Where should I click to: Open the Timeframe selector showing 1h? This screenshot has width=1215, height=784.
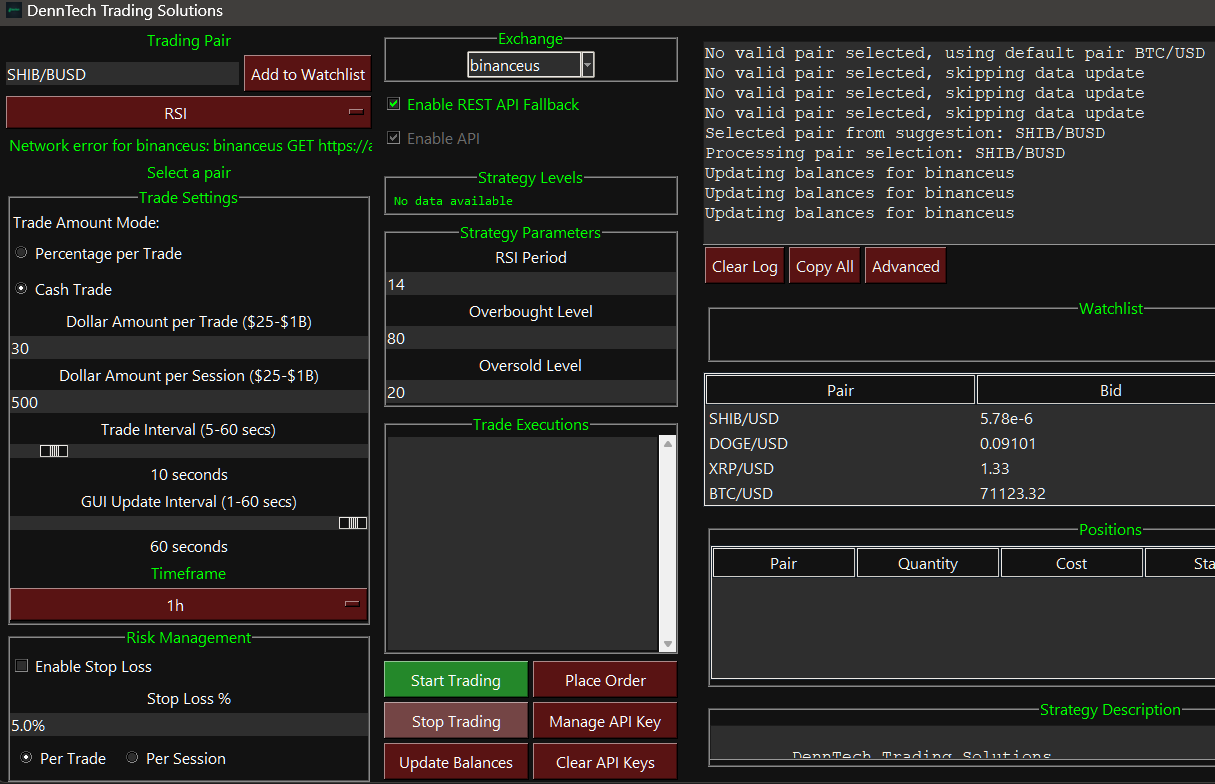coord(189,605)
